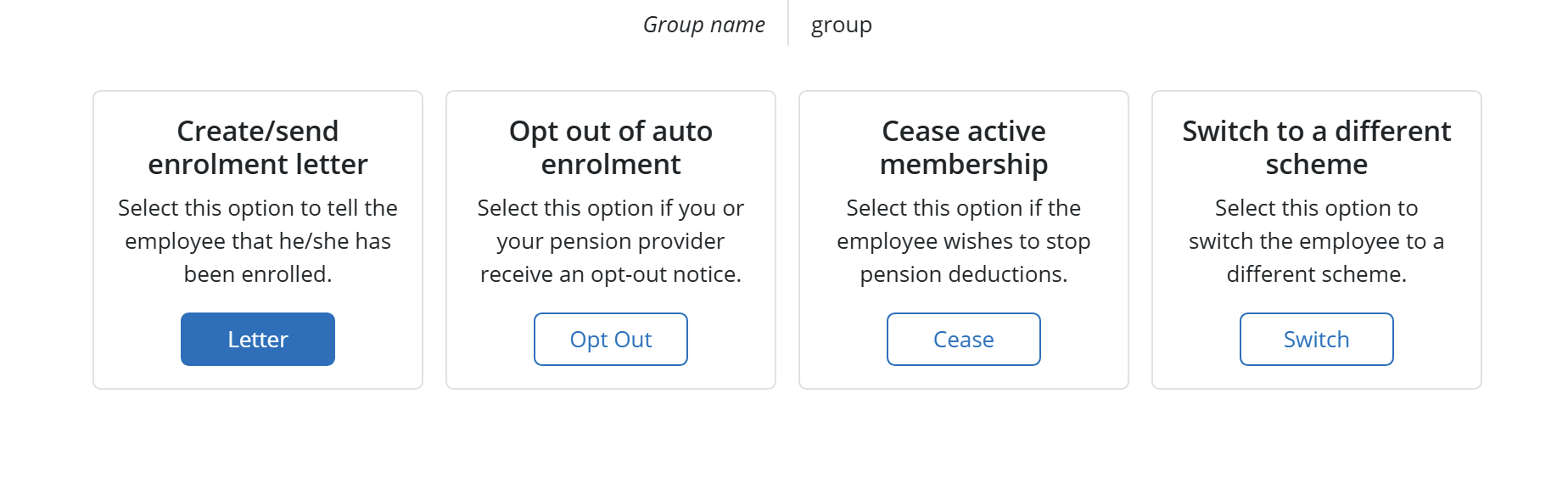Select the 'Create/send enrolment letter' heading

(x=258, y=148)
